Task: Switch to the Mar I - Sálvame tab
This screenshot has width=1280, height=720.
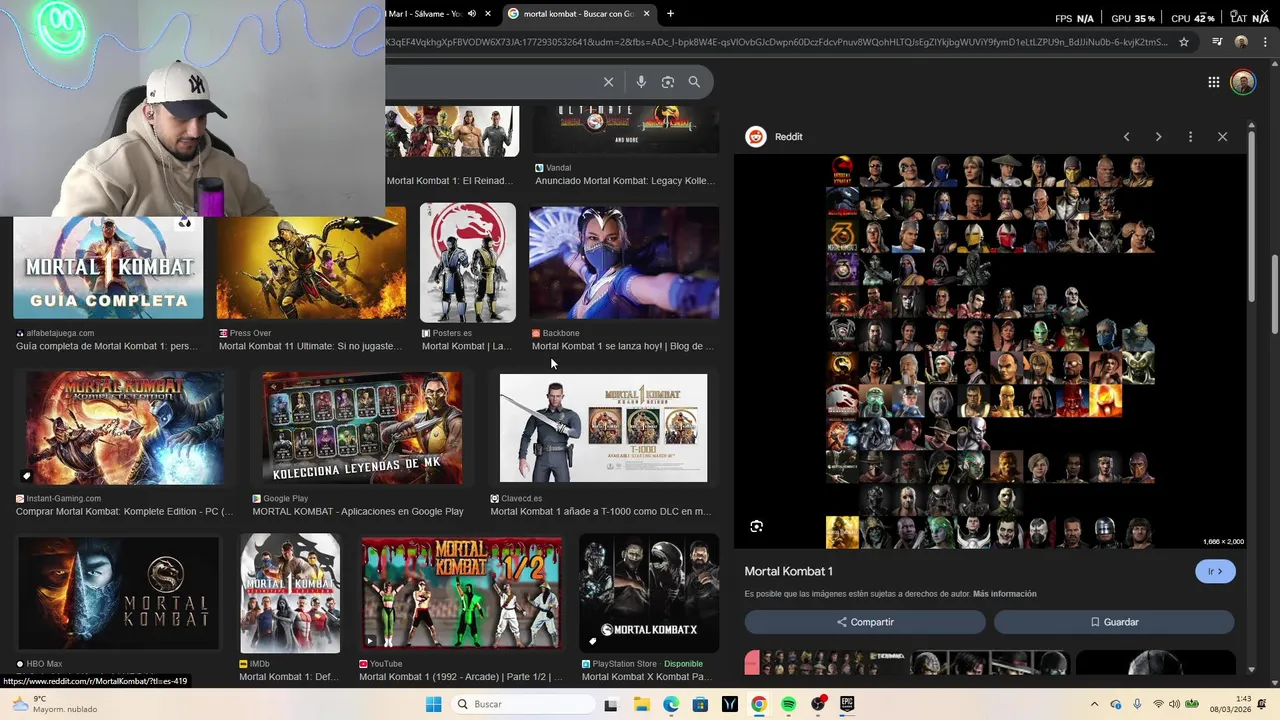Action: click(x=423, y=14)
